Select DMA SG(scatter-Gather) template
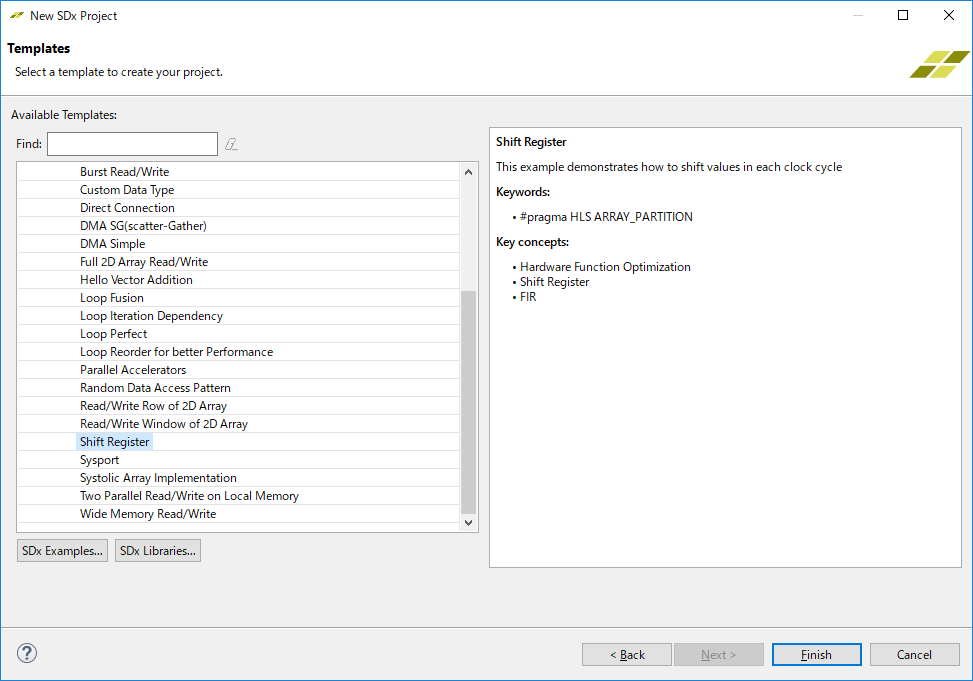Viewport: 973px width, 681px height. [143, 226]
